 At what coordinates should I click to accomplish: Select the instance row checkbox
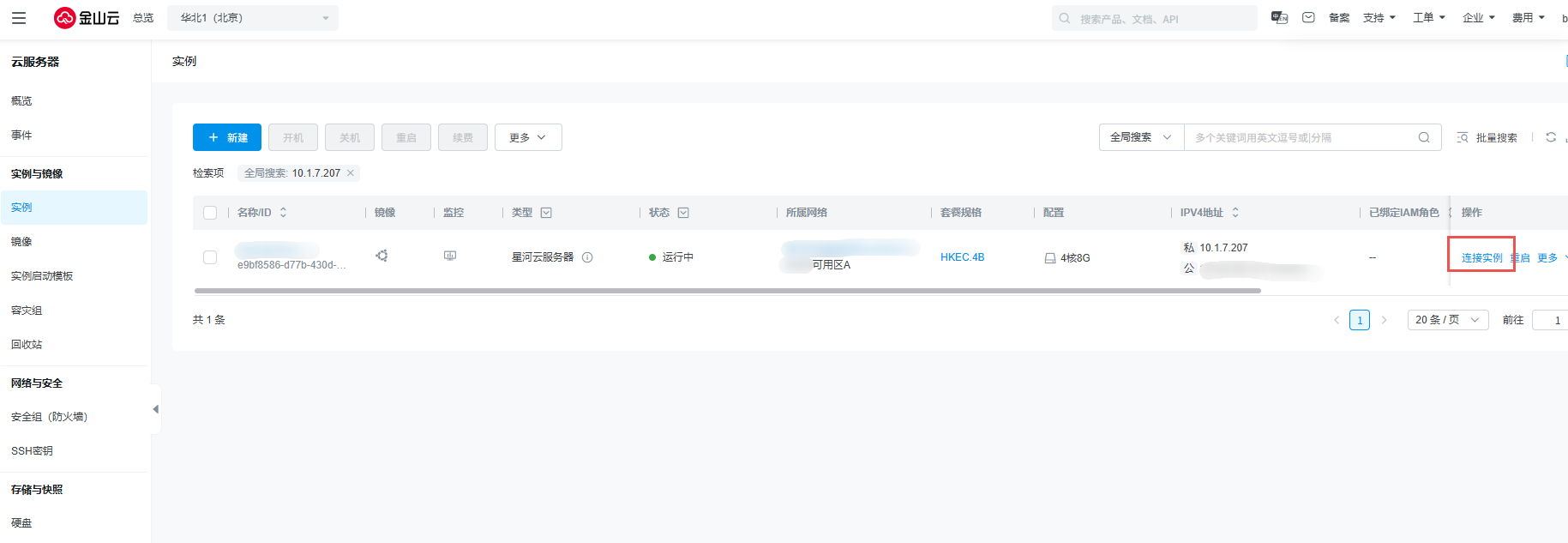210,257
